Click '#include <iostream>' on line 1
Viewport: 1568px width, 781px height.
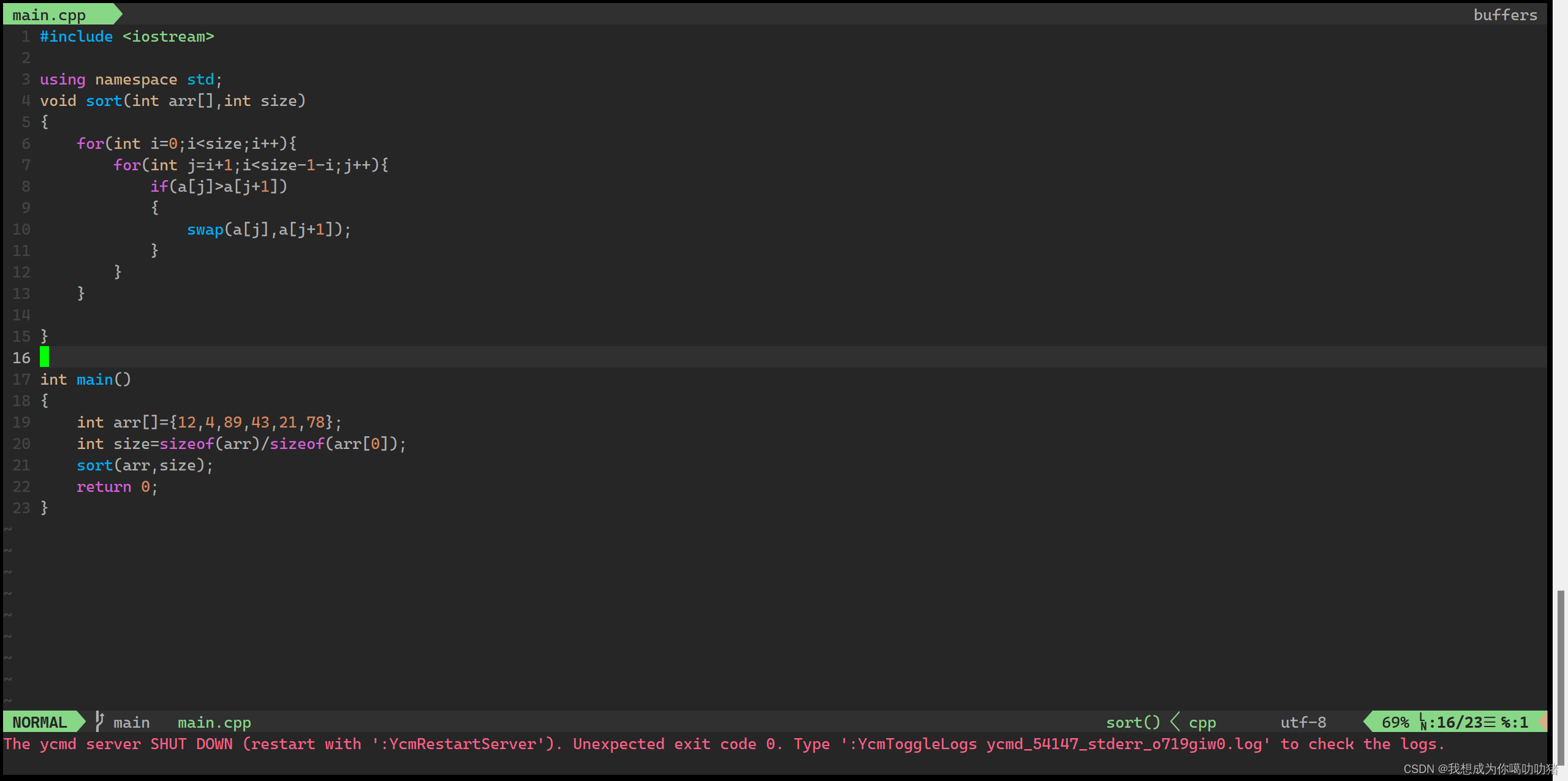(x=127, y=37)
